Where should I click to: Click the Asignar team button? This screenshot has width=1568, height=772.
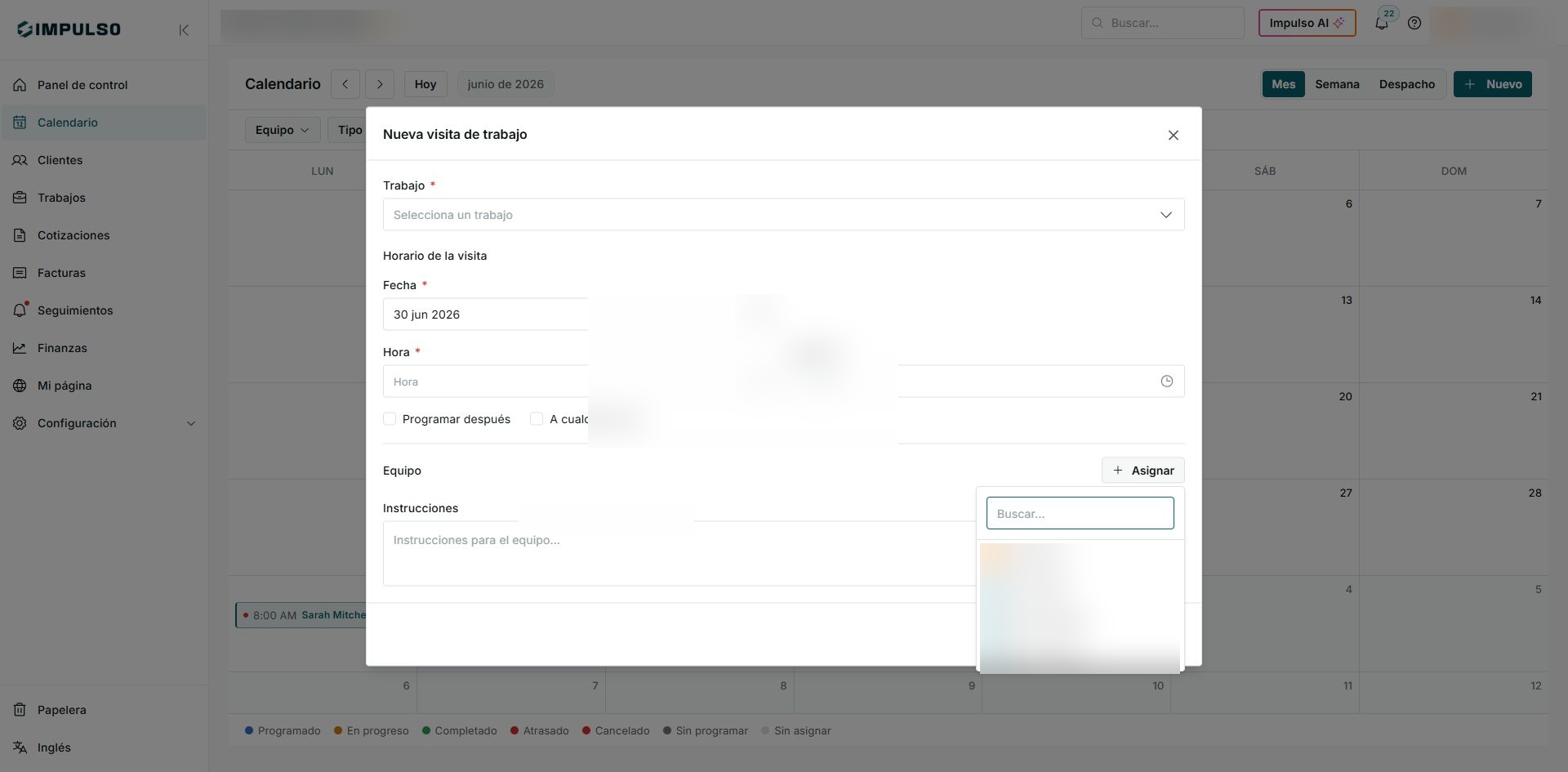[x=1143, y=471]
